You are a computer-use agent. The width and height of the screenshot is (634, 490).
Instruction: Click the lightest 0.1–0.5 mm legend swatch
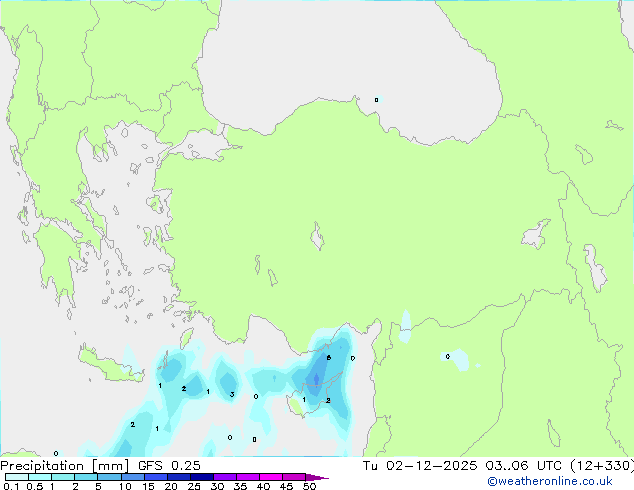tap(17, 477)
